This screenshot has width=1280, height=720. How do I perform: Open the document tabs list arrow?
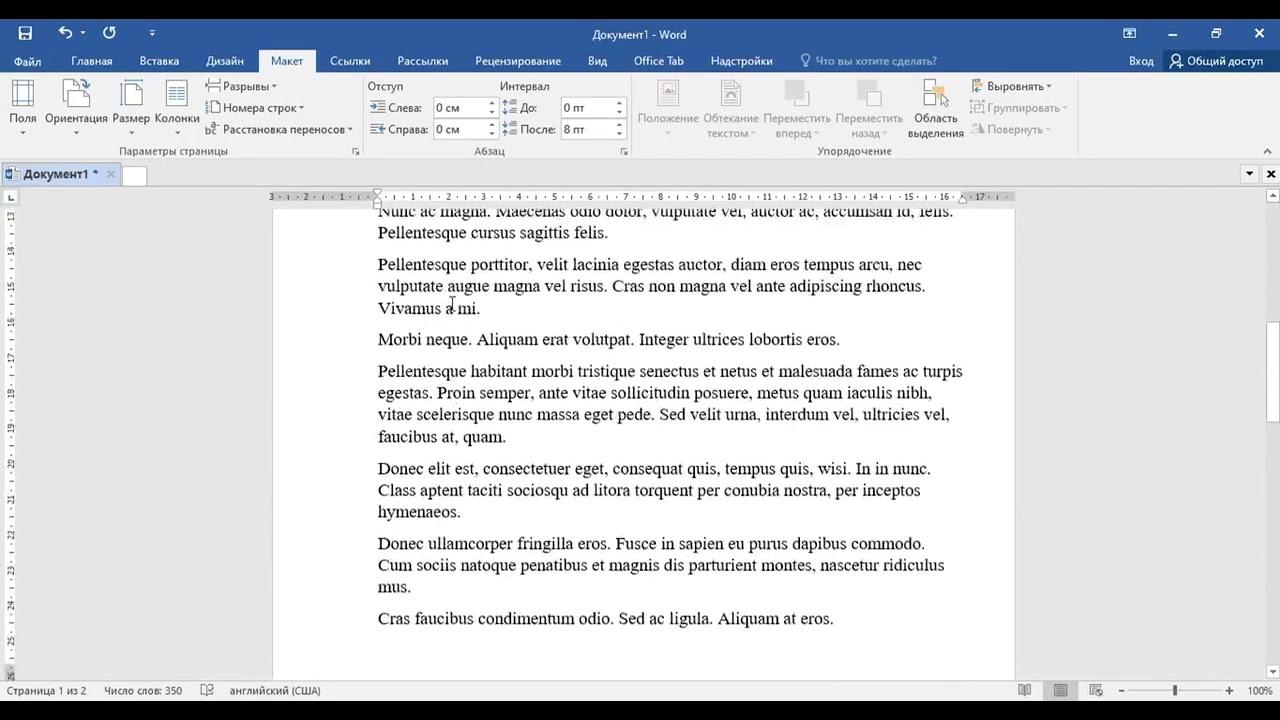click(x=1249, y=174)
